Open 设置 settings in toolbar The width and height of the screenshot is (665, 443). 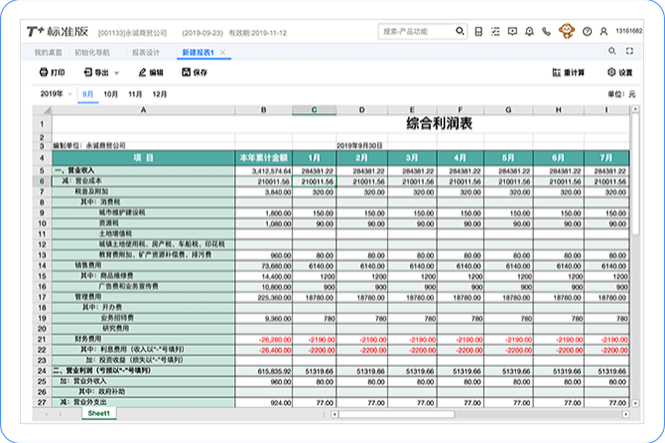[x=620, y=72]
